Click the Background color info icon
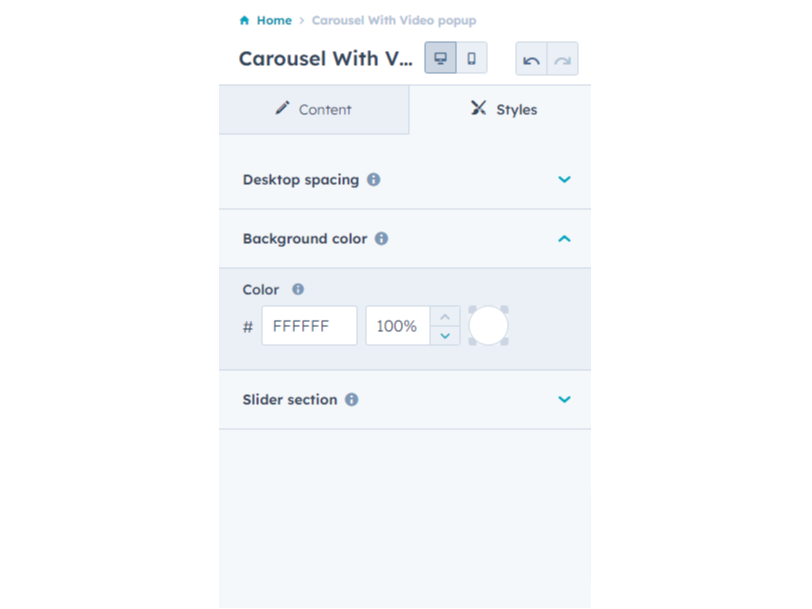The image size is (812, 609). point(381,238)
